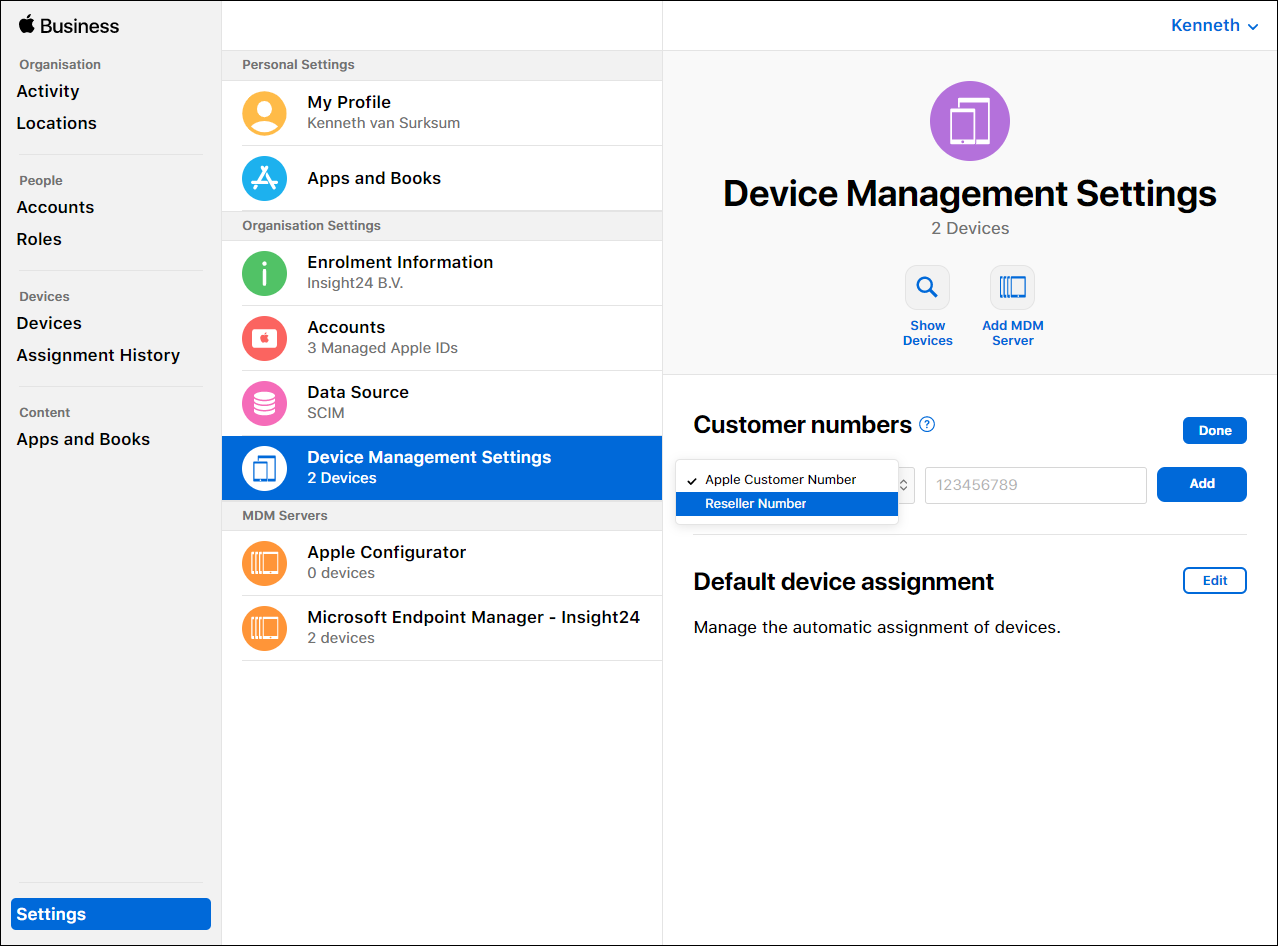Click the Default device assignment heading

point(844,582)
